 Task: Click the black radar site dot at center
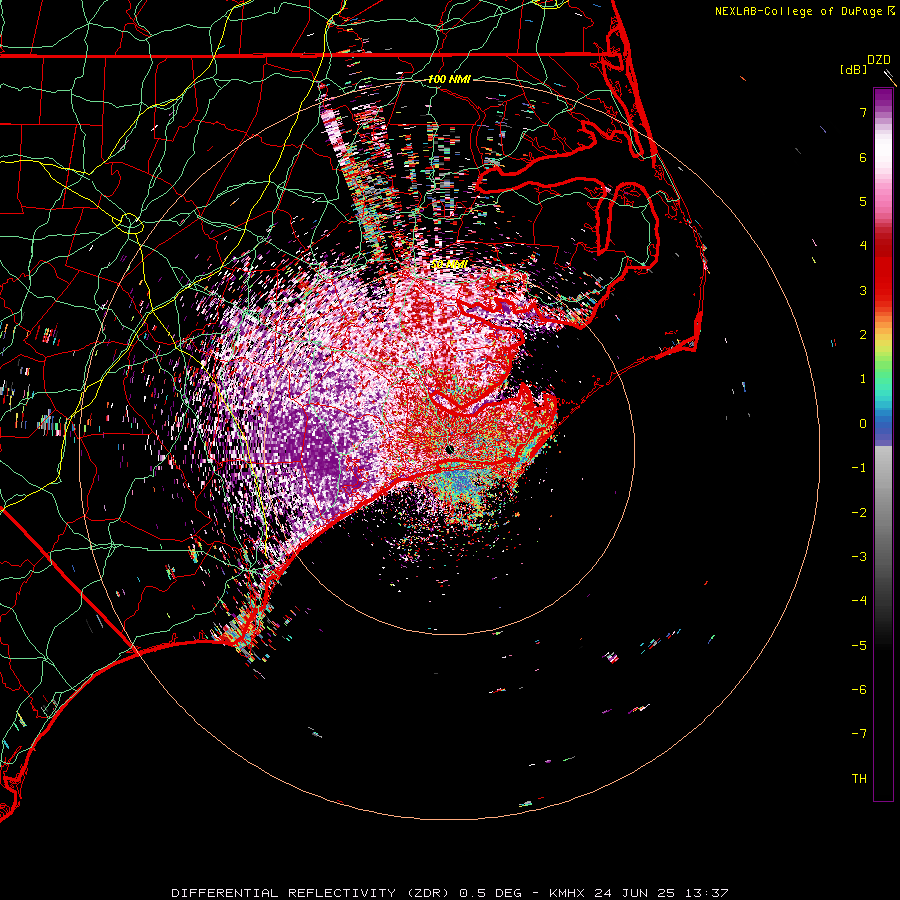[449, 449]
